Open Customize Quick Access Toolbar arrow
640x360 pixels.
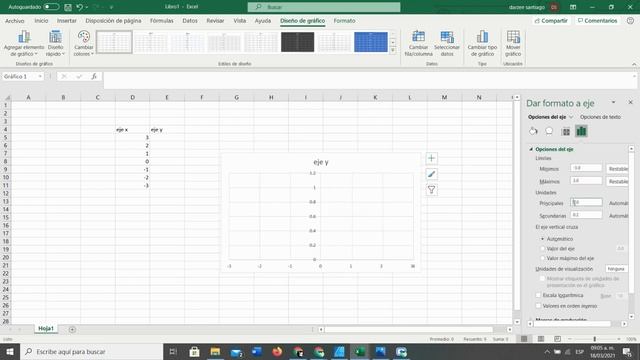111,7
